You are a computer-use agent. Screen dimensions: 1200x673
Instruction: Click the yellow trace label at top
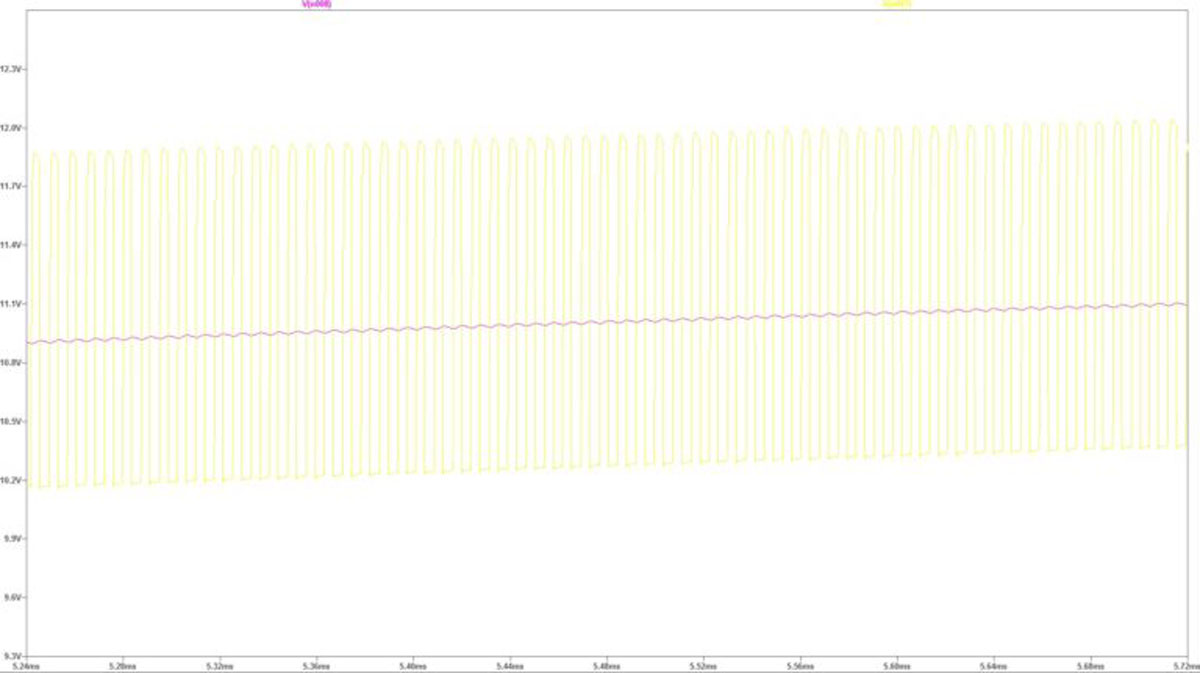click(x=895, y=5)
